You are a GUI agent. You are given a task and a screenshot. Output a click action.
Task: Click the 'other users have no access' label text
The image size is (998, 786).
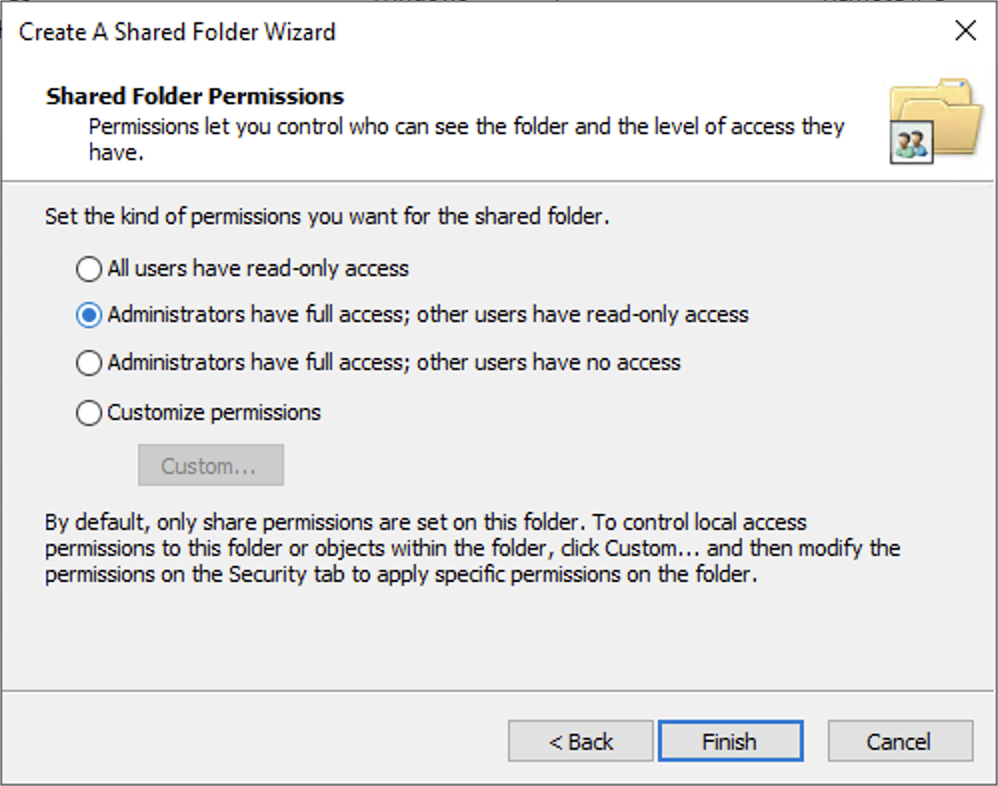pos(548,363)
